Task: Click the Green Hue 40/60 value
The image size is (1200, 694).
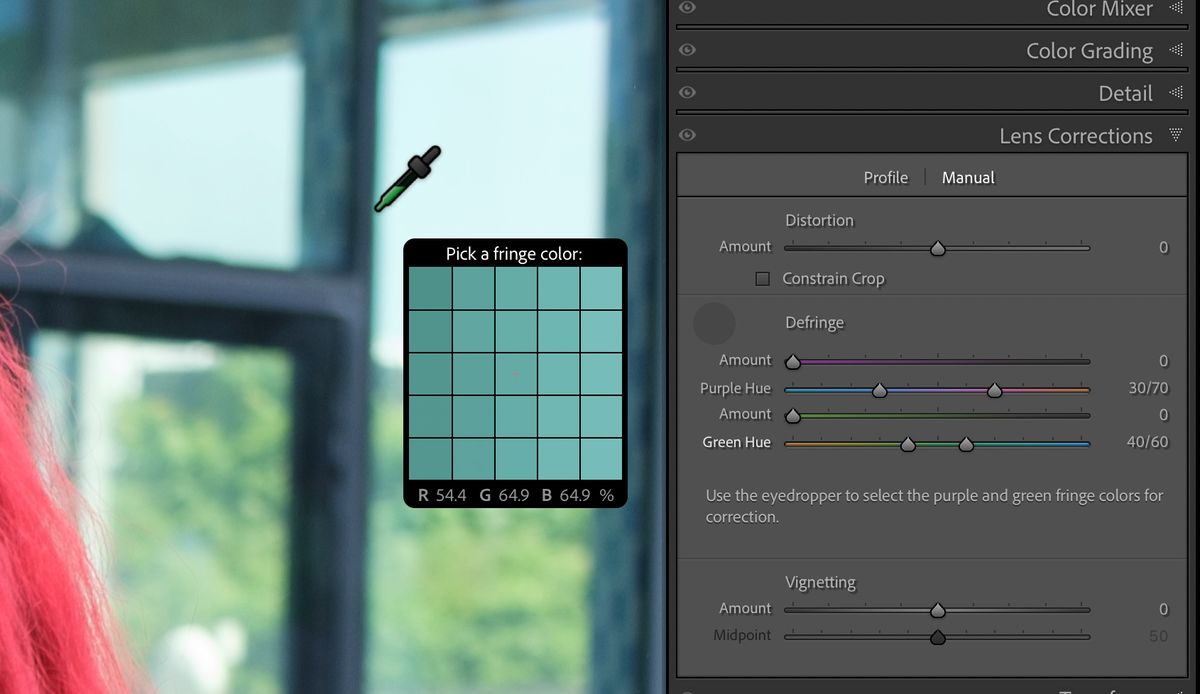Action: click(1147, 442)
